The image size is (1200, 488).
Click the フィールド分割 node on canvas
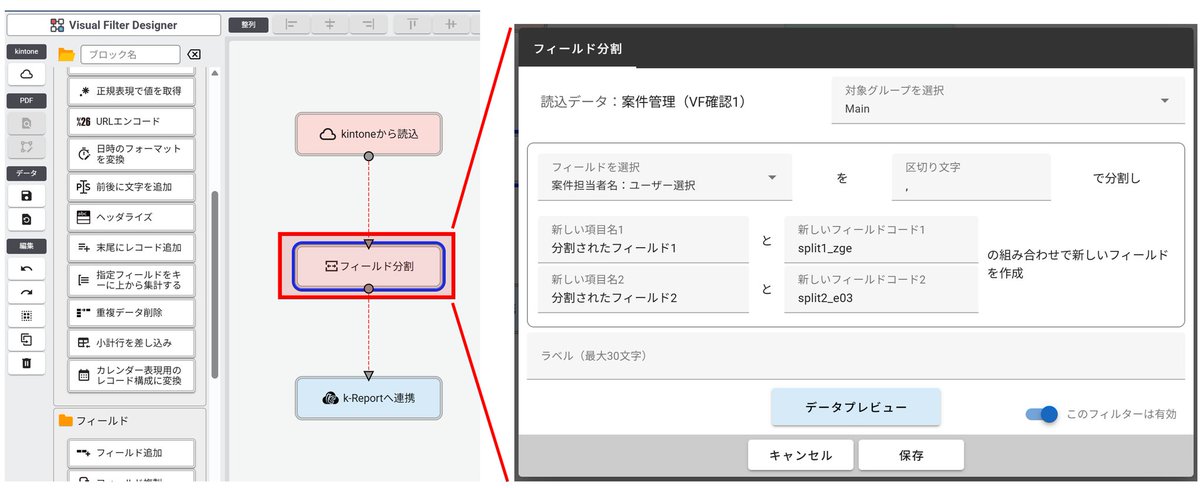click(368, 266)
